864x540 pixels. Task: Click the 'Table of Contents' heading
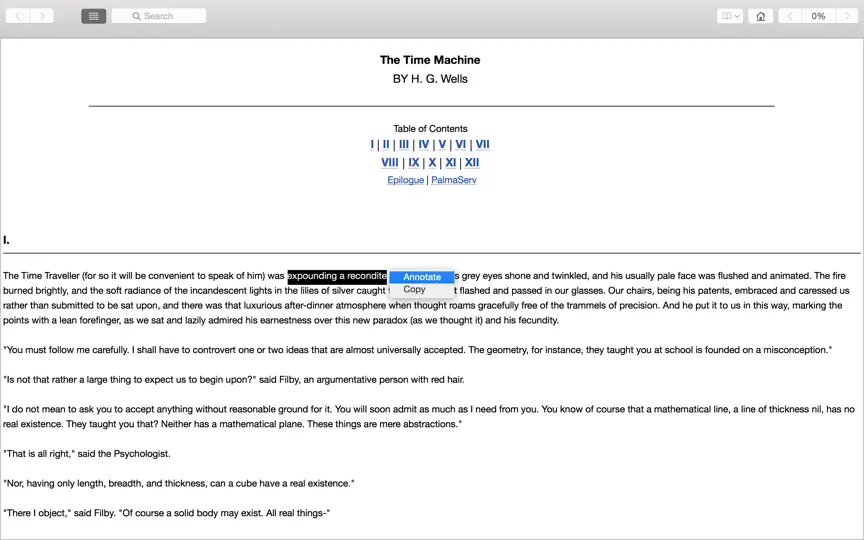point(430,128)
